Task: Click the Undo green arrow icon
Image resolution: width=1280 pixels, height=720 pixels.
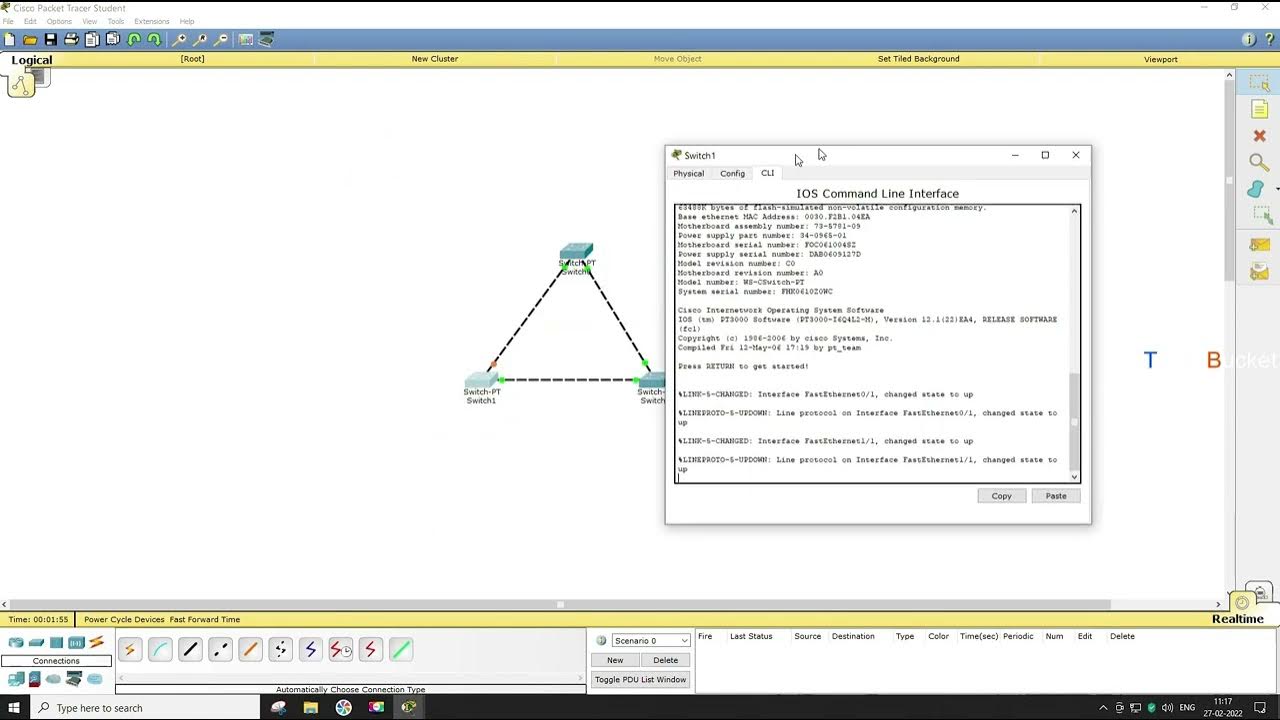Action: (x=134, y=39)
